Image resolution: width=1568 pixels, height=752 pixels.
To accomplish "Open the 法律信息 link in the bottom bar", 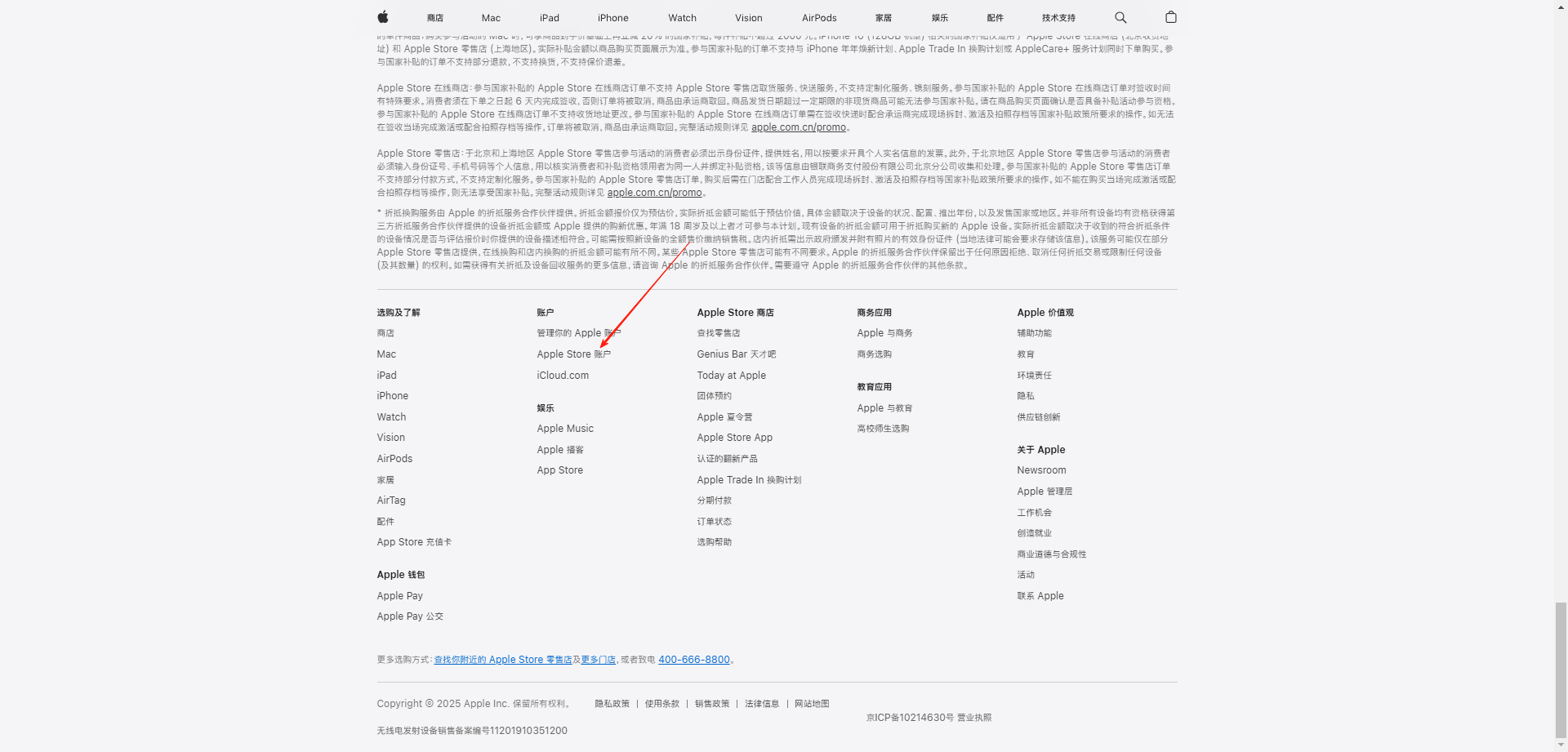I will (x=762, y=704).
